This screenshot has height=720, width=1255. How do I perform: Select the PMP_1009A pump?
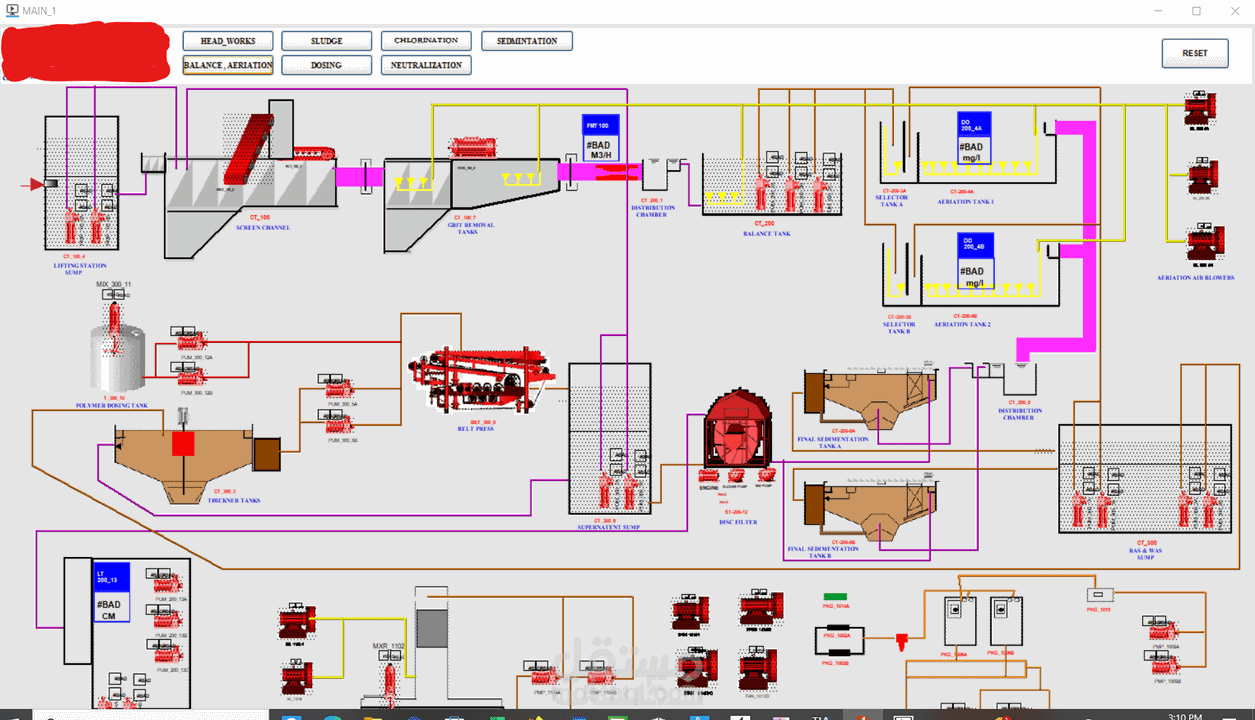(1164, 632)
